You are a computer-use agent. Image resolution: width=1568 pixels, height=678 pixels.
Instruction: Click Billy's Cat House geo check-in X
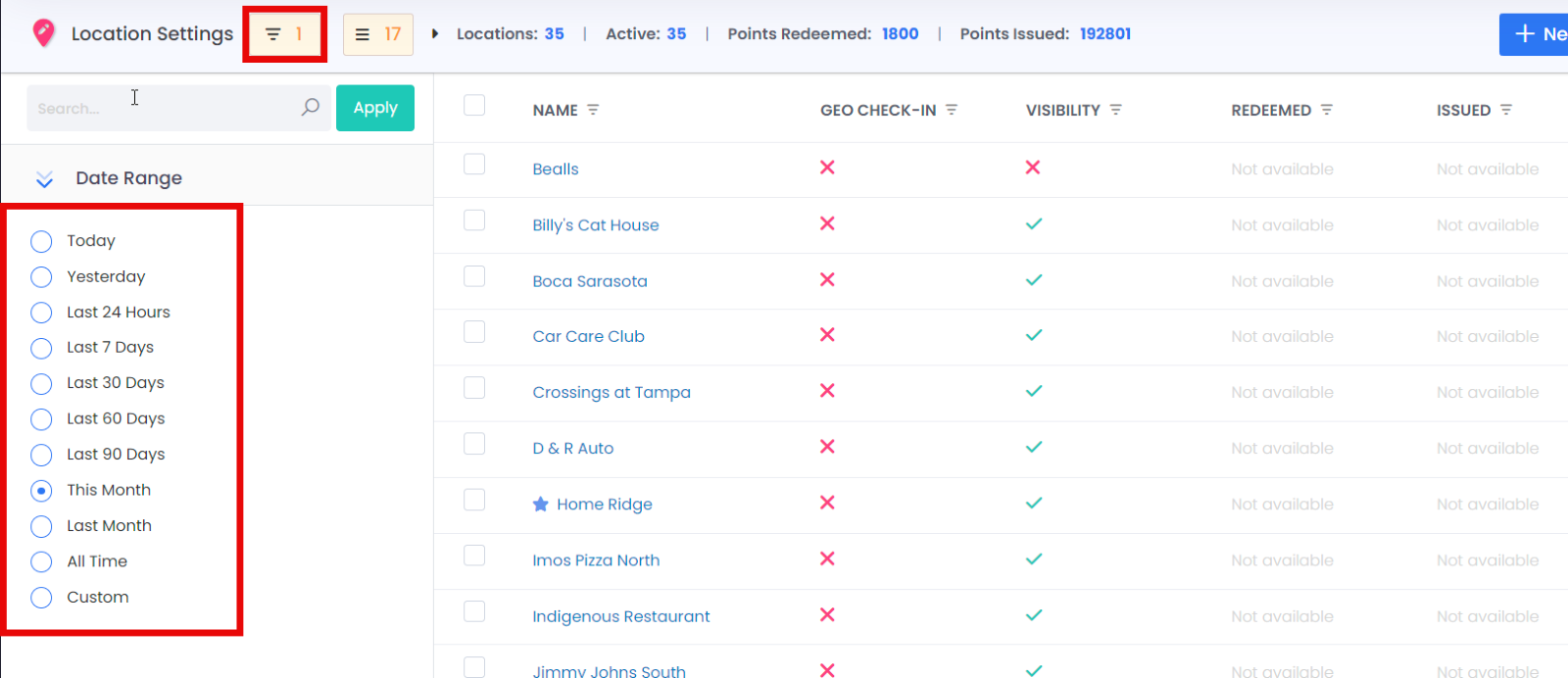827,223
